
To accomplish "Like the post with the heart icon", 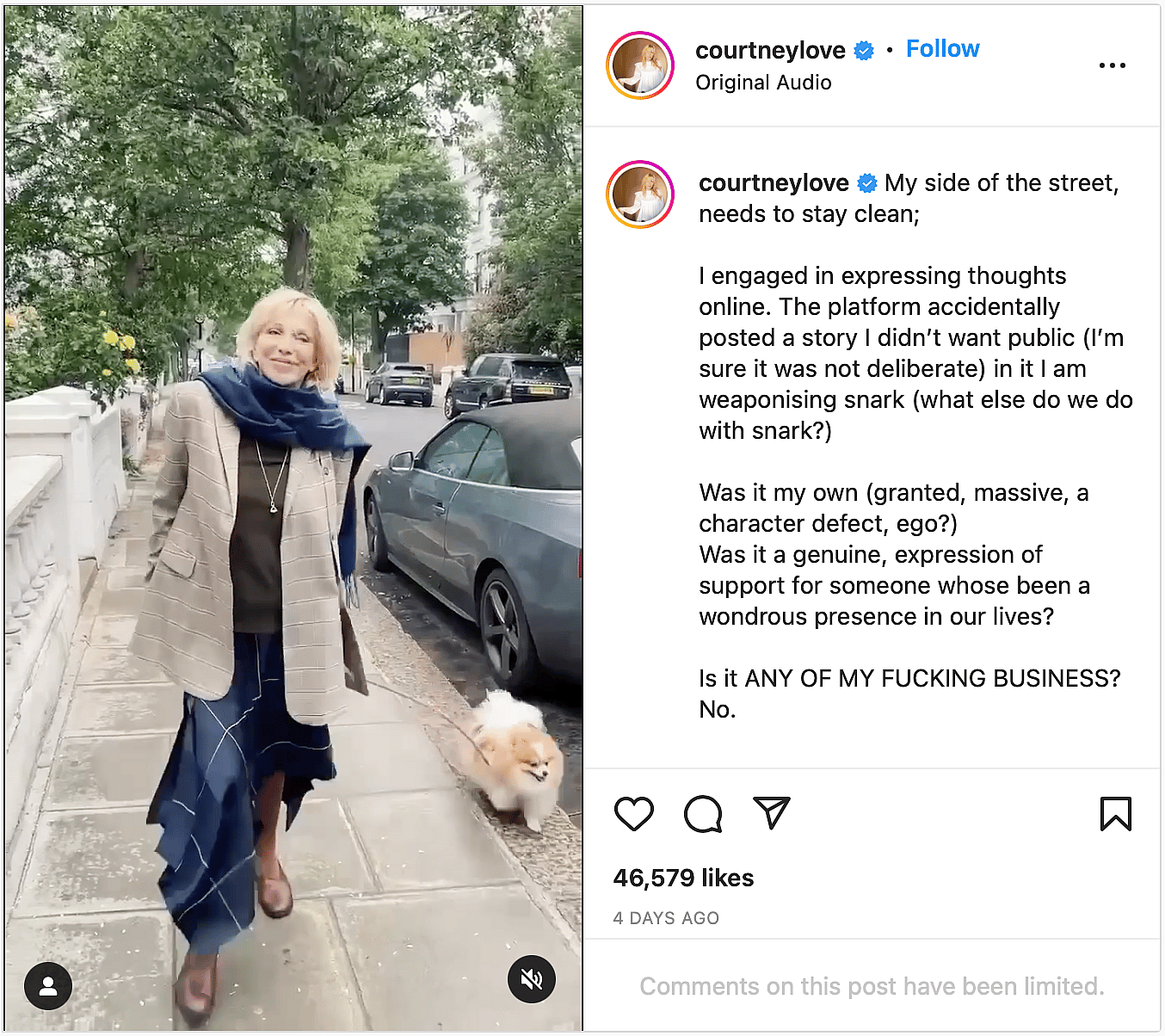I will [634, 814].
